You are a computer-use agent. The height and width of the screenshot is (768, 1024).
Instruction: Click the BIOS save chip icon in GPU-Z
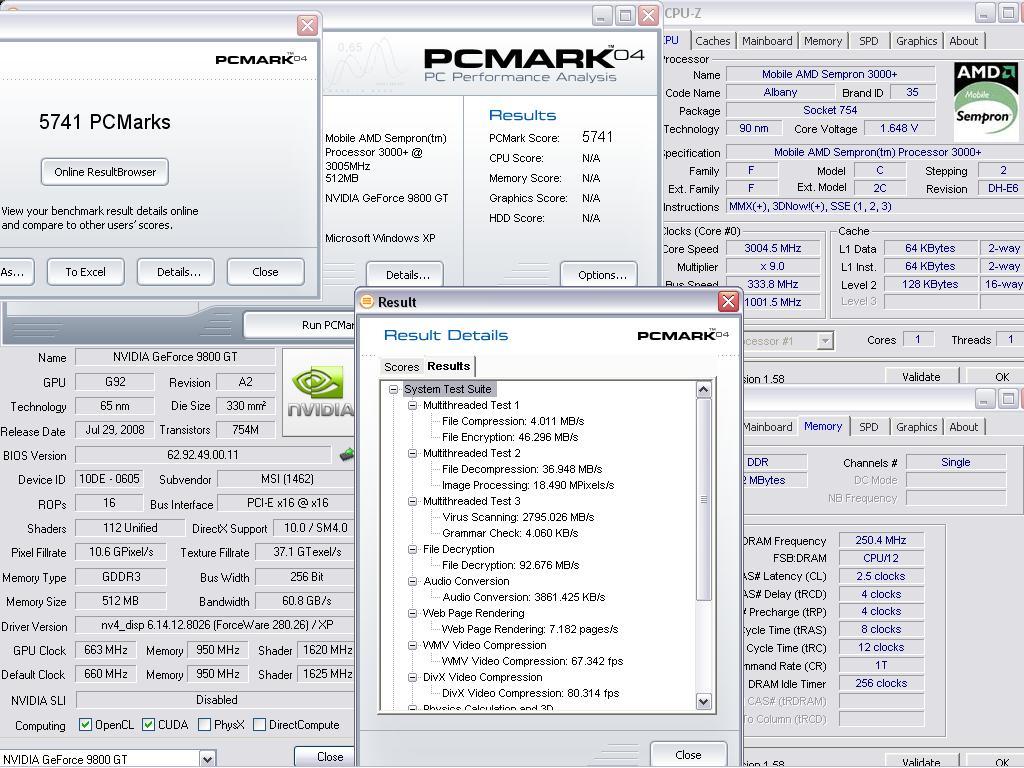(346, 454)
